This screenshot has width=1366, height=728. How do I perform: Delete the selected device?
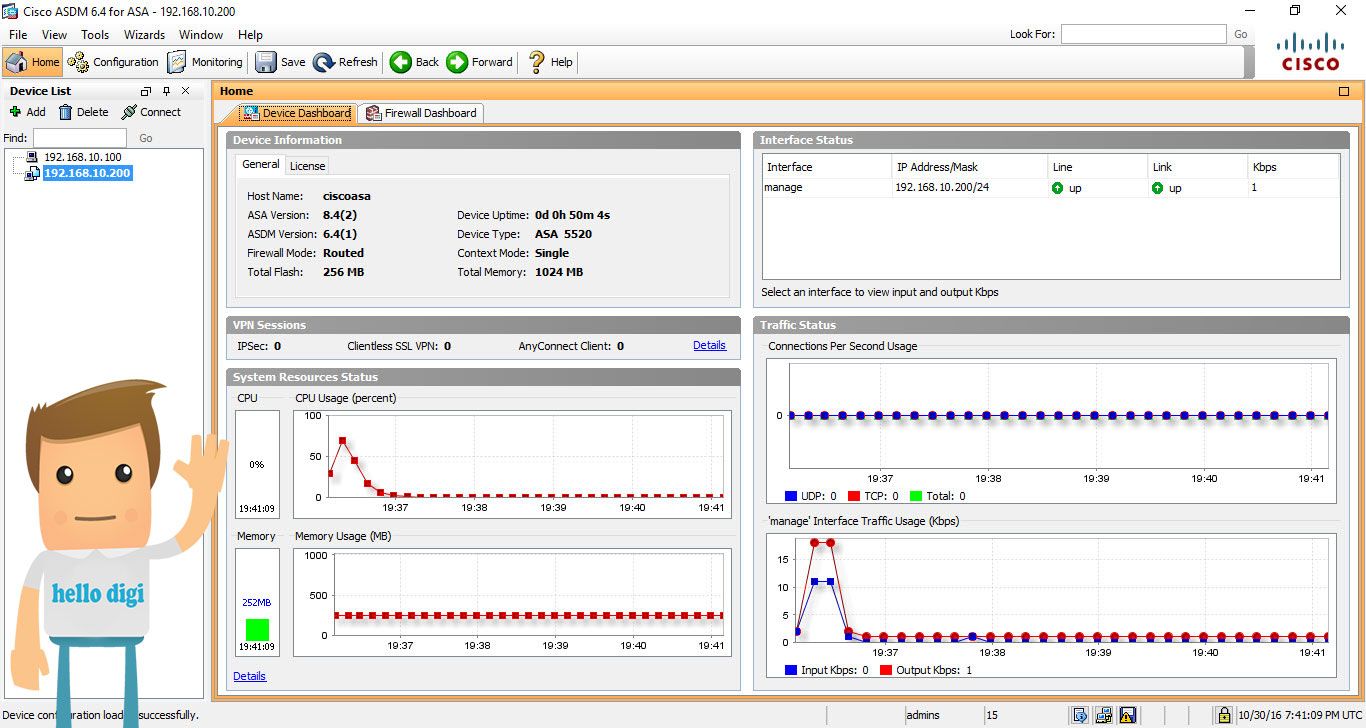click(84, 112)
